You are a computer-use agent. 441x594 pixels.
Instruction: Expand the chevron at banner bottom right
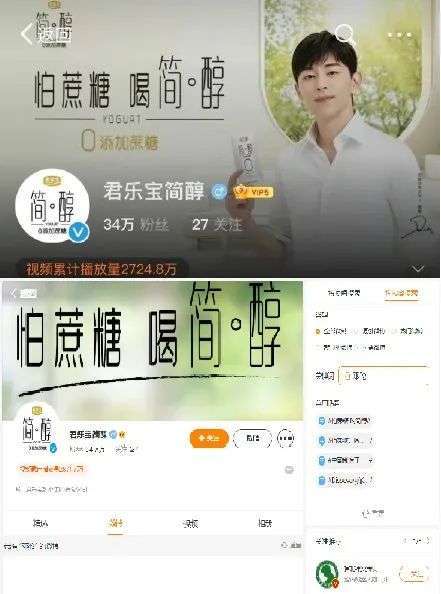point(418,269)
